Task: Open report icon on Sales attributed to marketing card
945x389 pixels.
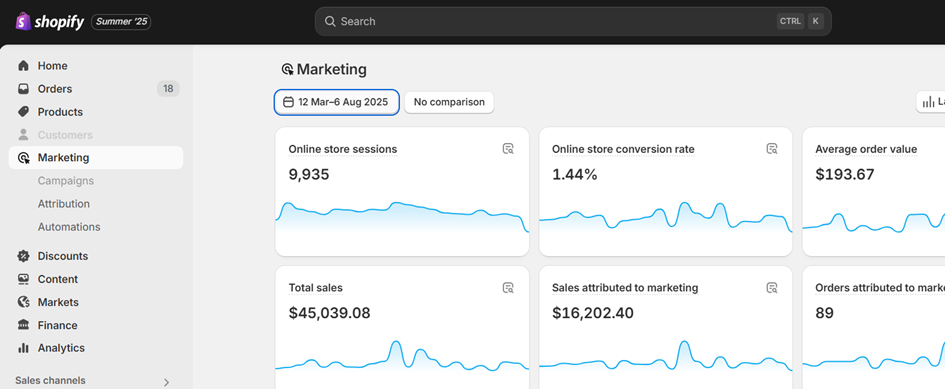Action: click(x=771, y=288)
